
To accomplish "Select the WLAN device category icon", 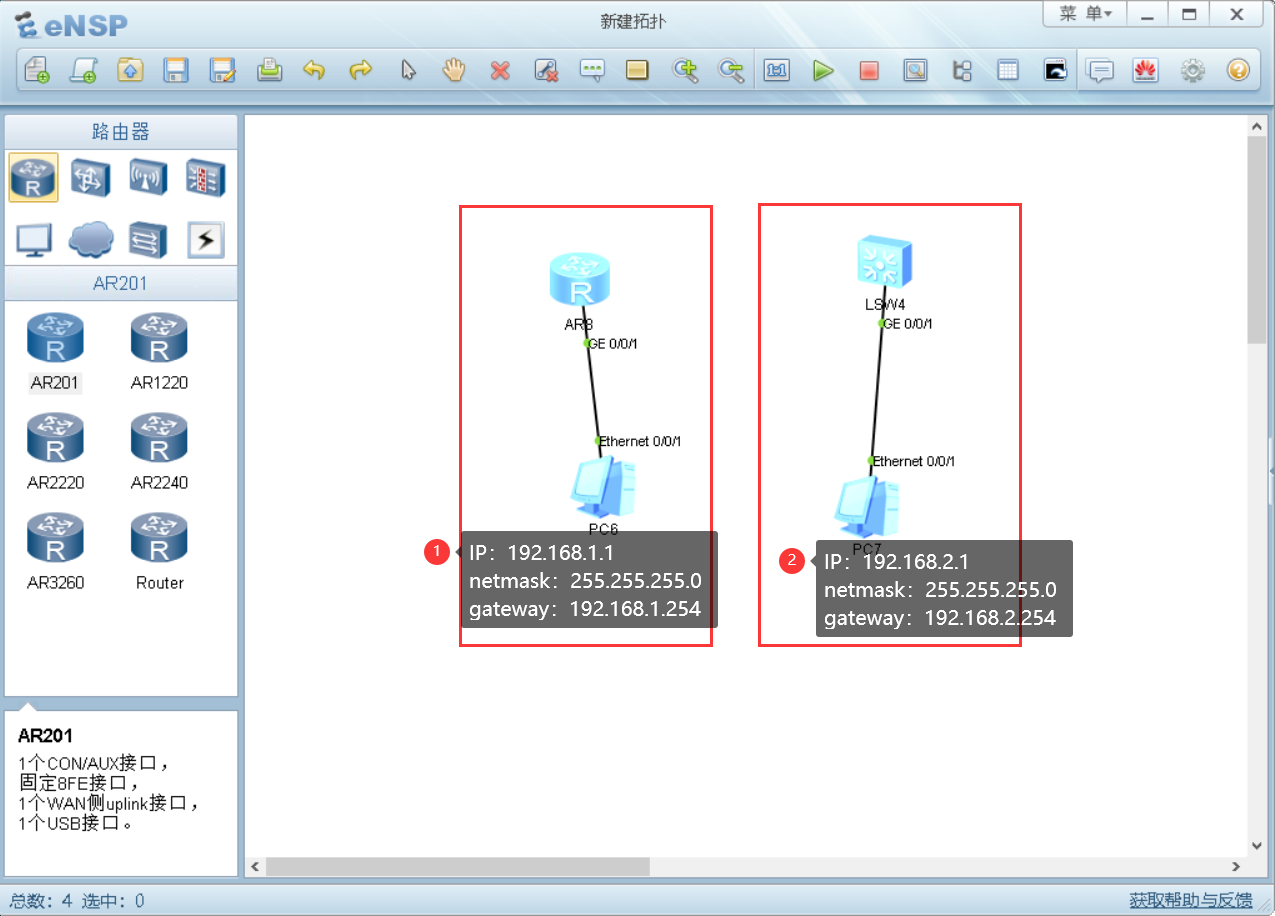I will (x=148, y=178).
